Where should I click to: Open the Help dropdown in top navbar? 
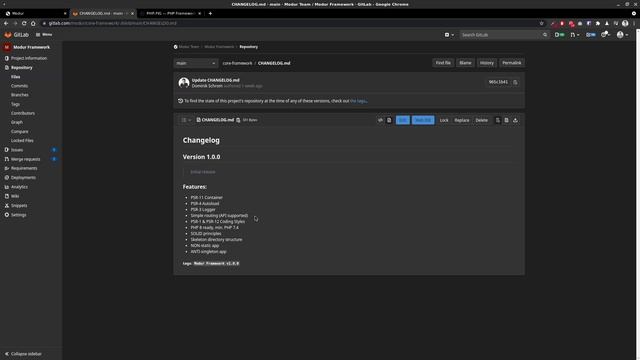click(x=606, y=35)
